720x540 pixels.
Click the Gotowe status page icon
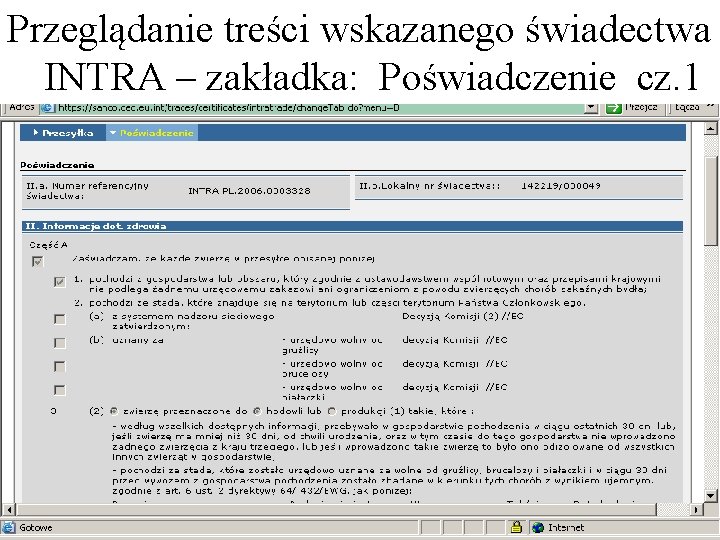point(9,527)
